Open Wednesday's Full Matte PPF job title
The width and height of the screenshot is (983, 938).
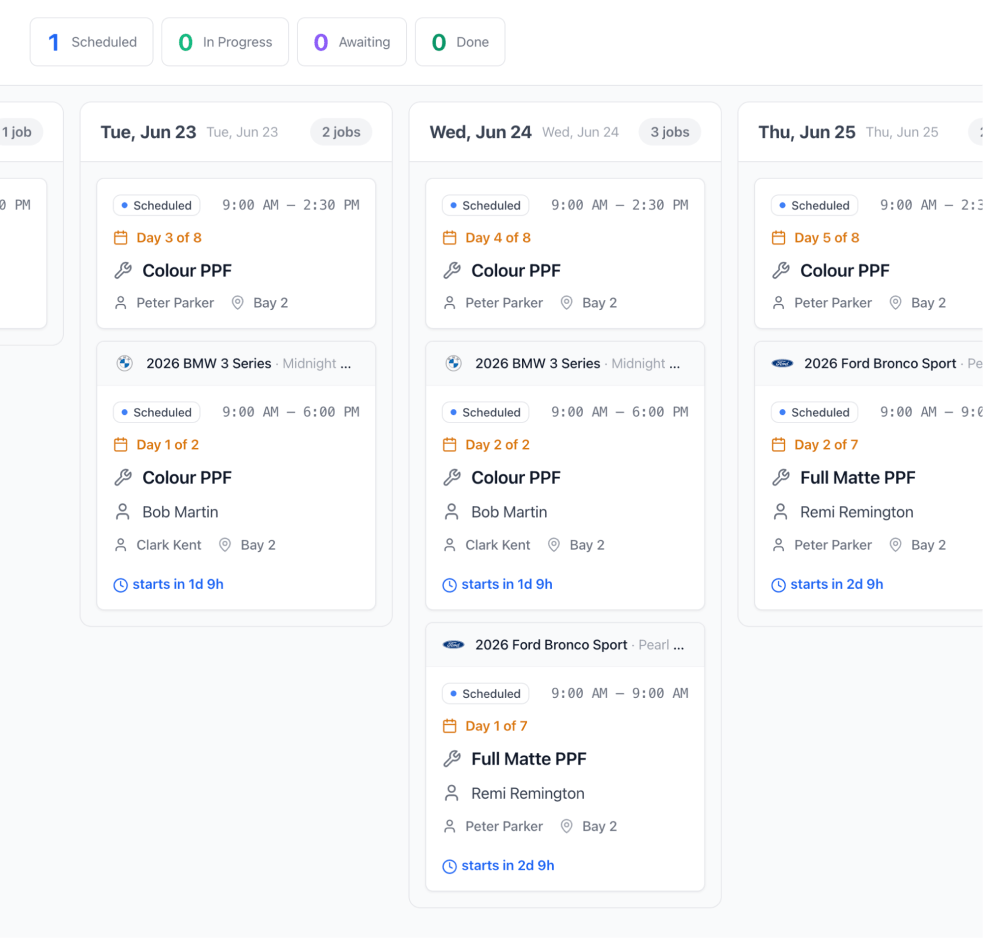click(x=528, y=759)
